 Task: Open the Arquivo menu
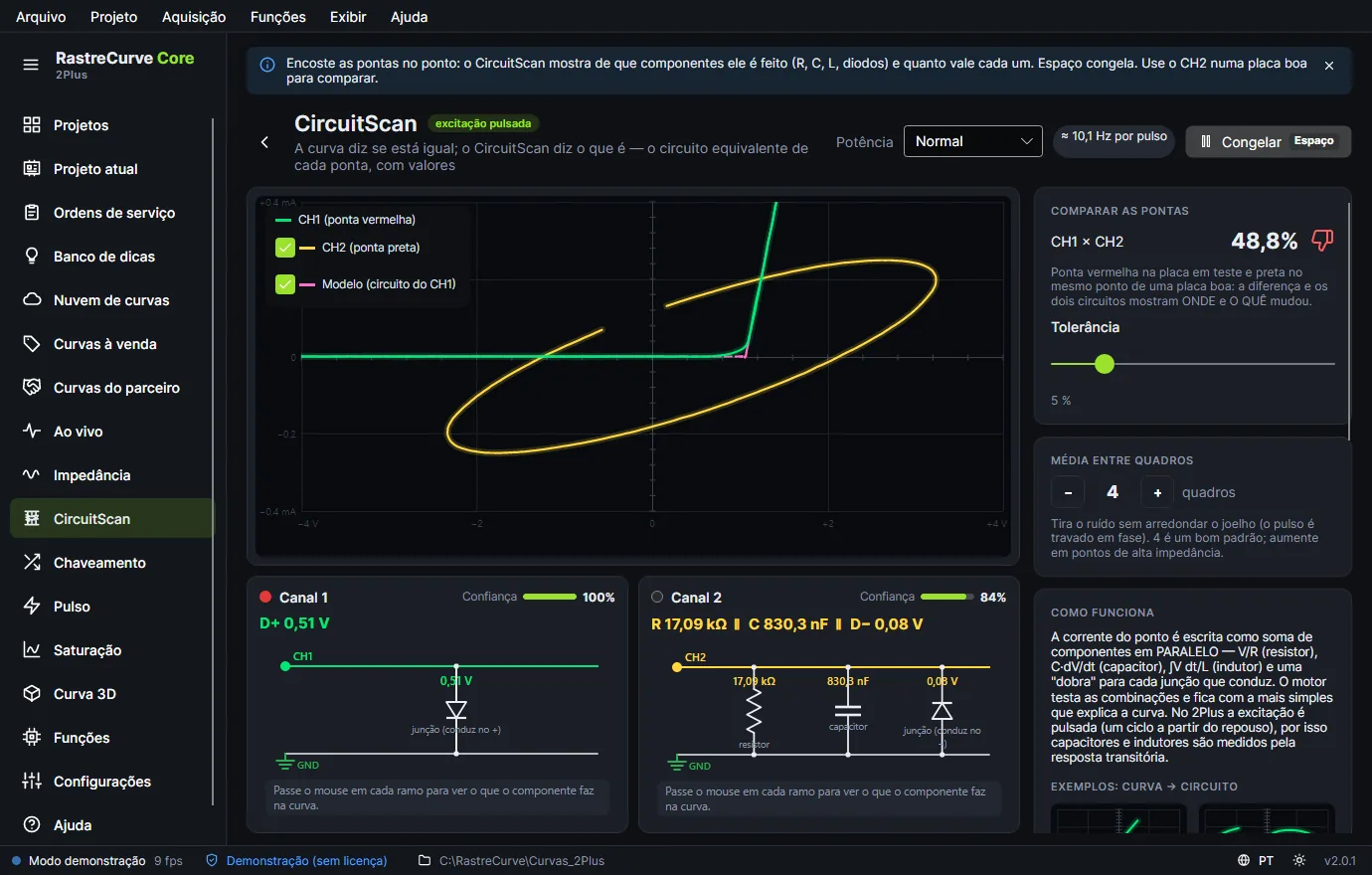pos(41,17)
